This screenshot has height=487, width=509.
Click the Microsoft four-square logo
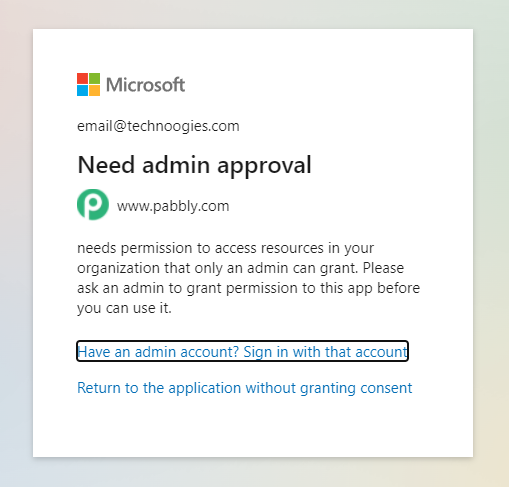(x=88, y=85)
